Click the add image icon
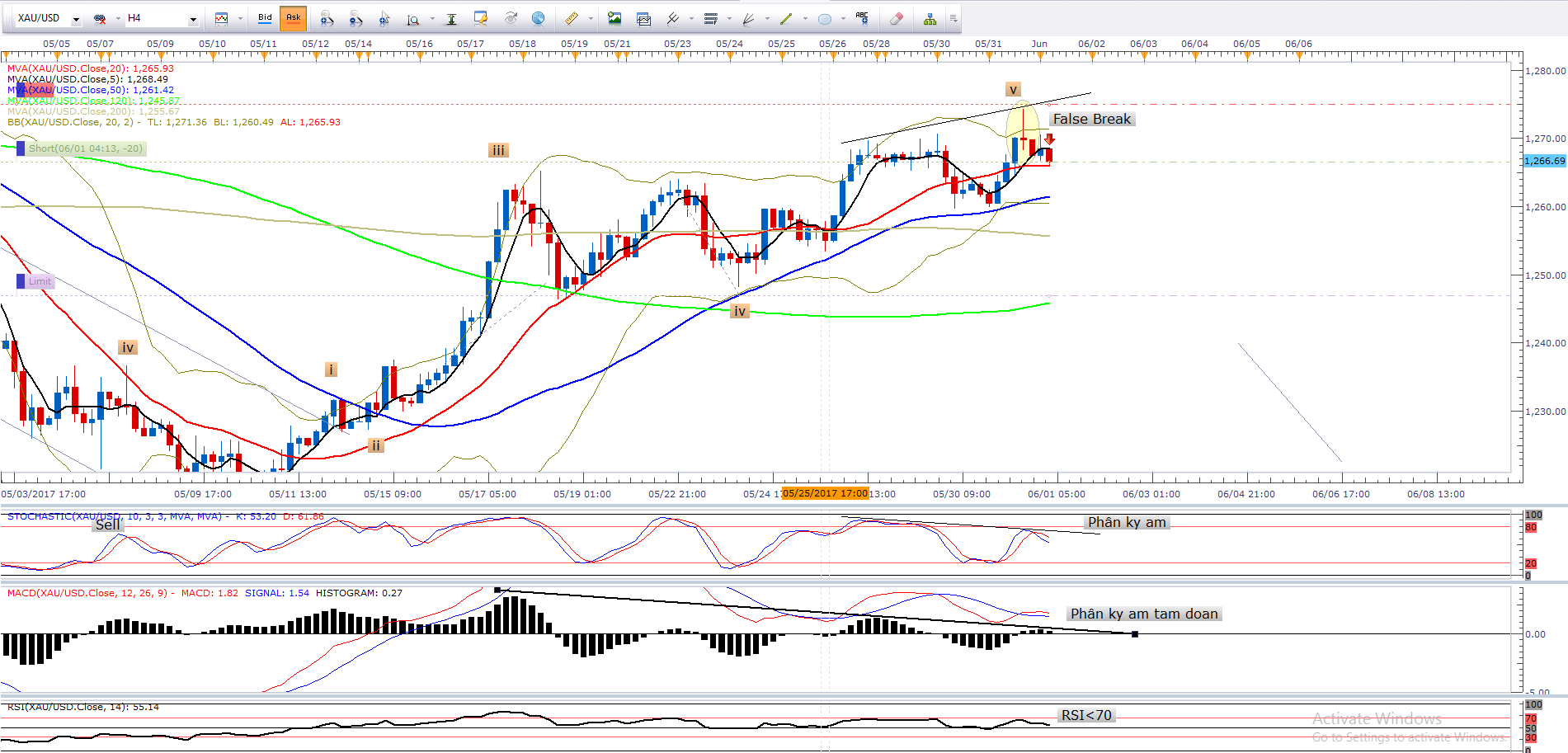 click(614, 18)
